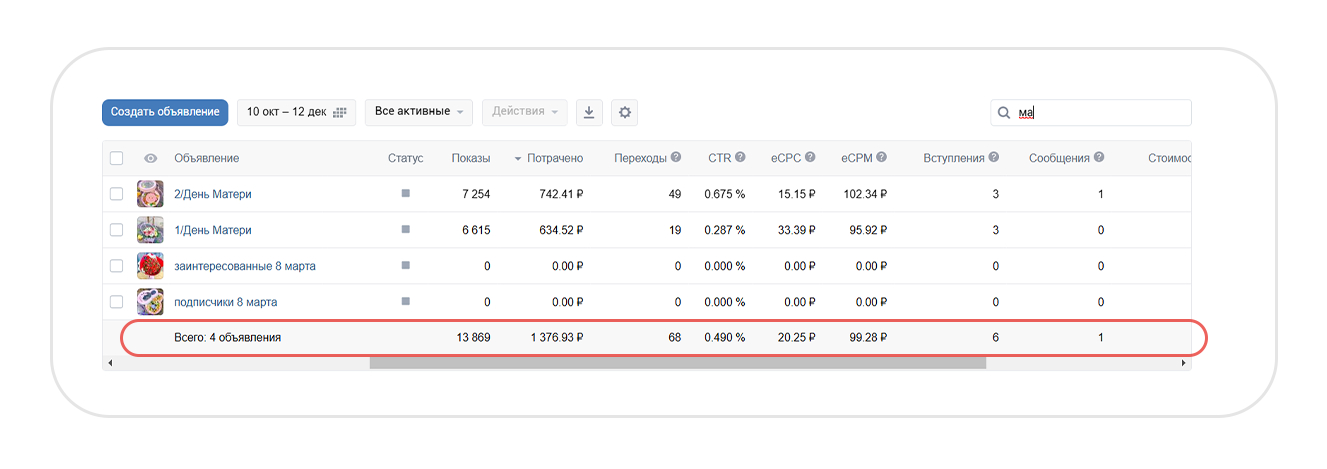The height and width of the screenshot is (469, 1327).
Task: Select checkbox for подписчики 8 марта
Action: (x=117, y=302)
